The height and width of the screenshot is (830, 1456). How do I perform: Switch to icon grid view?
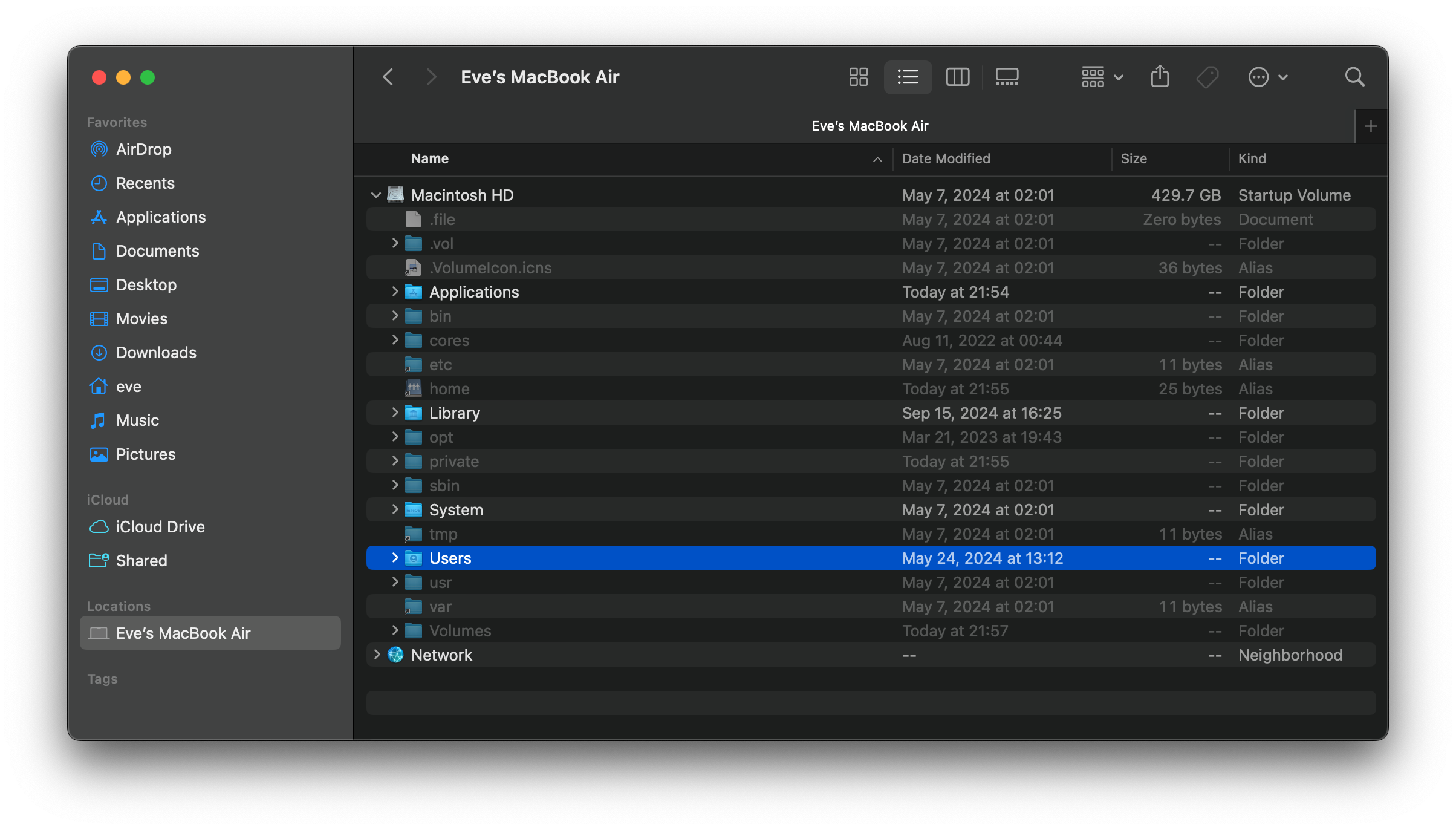858,77
